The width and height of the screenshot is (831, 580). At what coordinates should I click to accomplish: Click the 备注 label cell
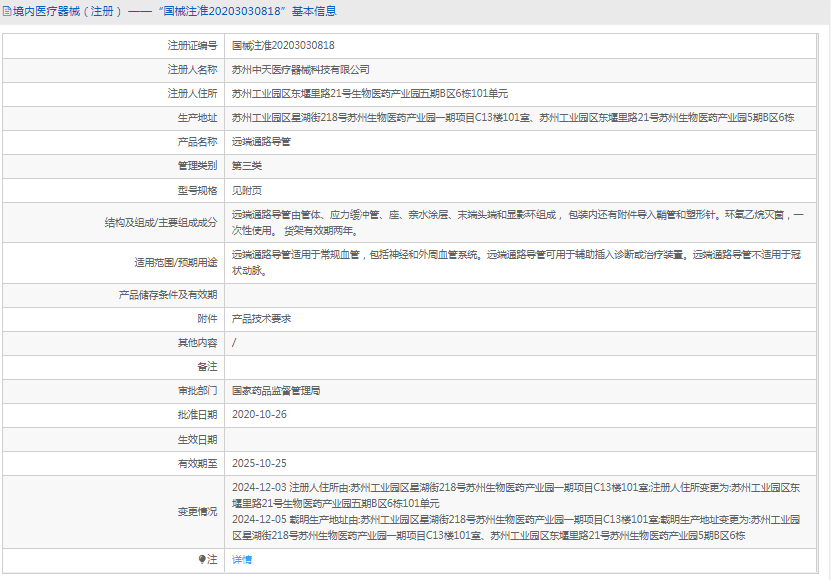point(113,367)
